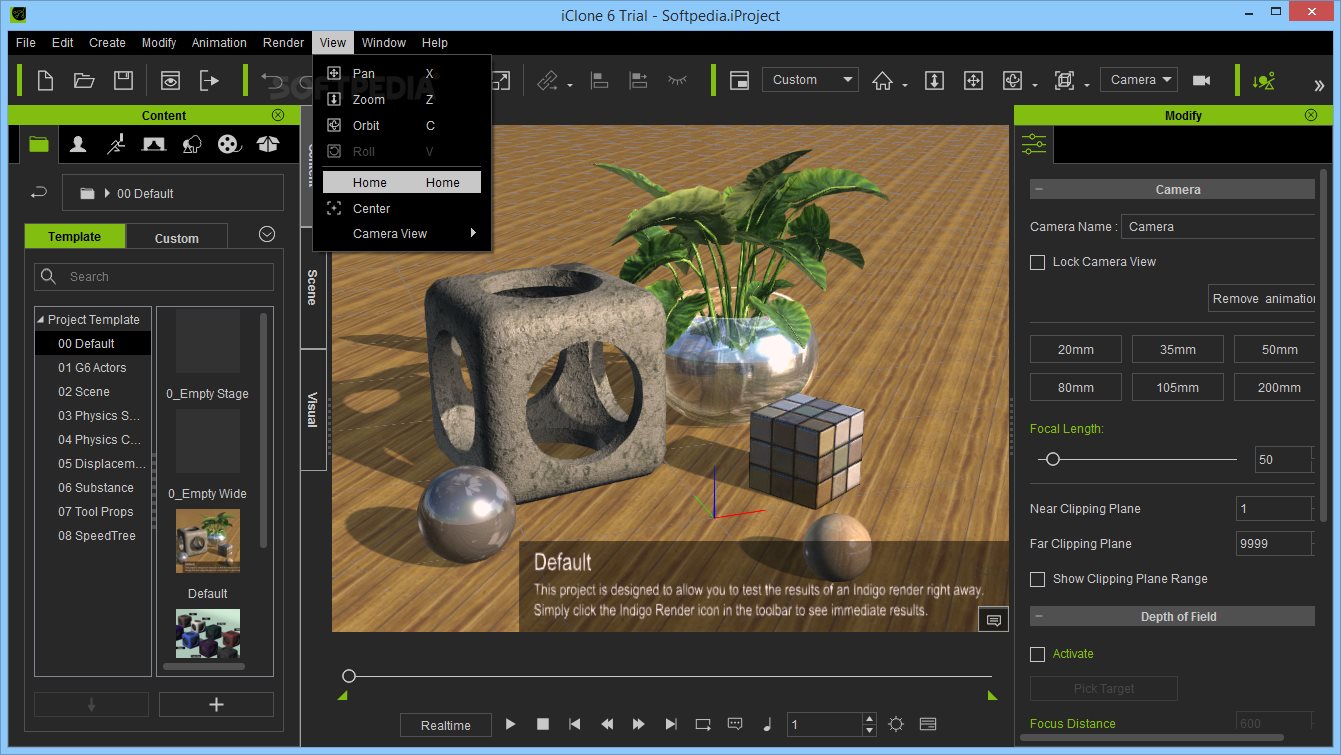The width and height of the screenshot is (1341, 755).
Task: Click the Realtime playback mode button
Action: 445,725
